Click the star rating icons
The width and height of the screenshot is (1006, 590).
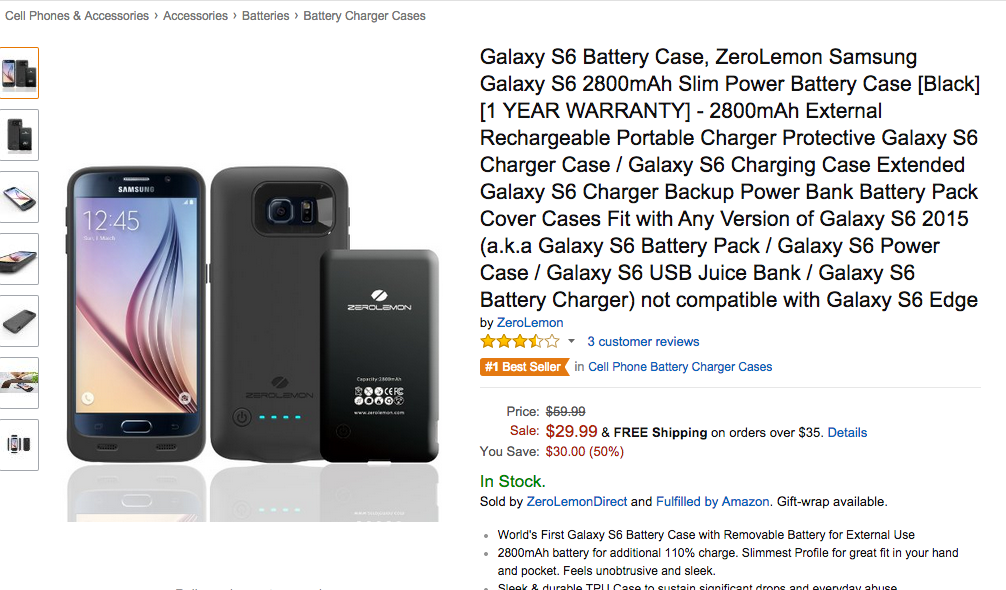click(x=519, y=342)
